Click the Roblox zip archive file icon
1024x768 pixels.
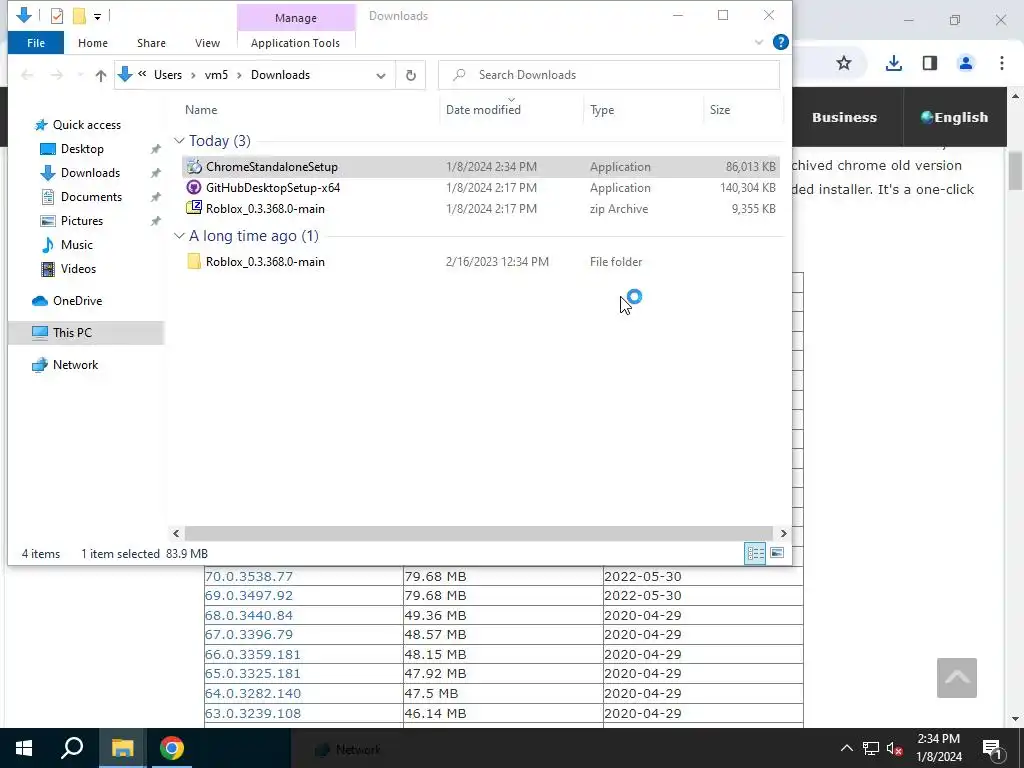point(194,208)
